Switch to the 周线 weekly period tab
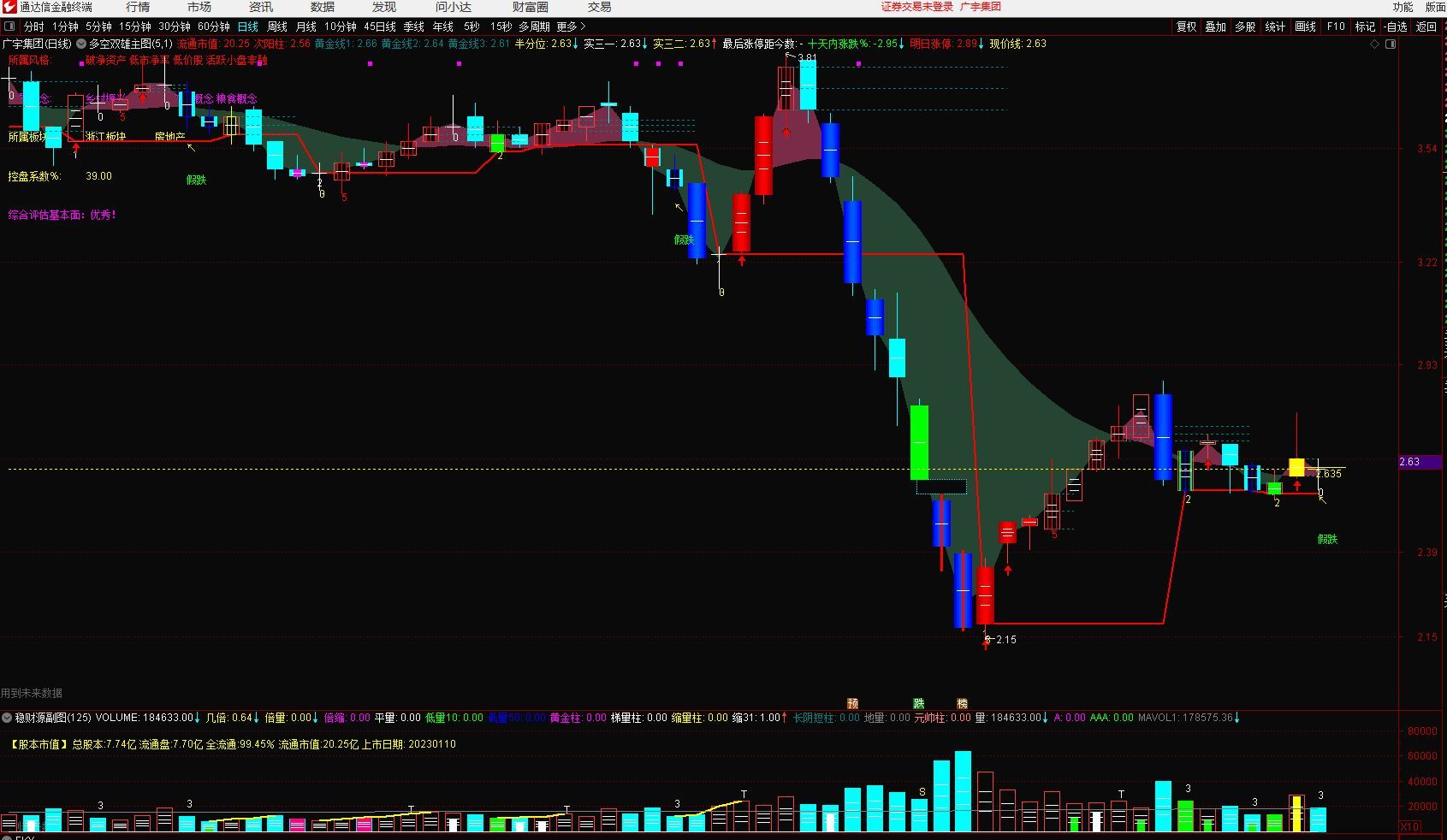Image resolution: width=1447 pixels, height=840 pixels. click(277, 27)
